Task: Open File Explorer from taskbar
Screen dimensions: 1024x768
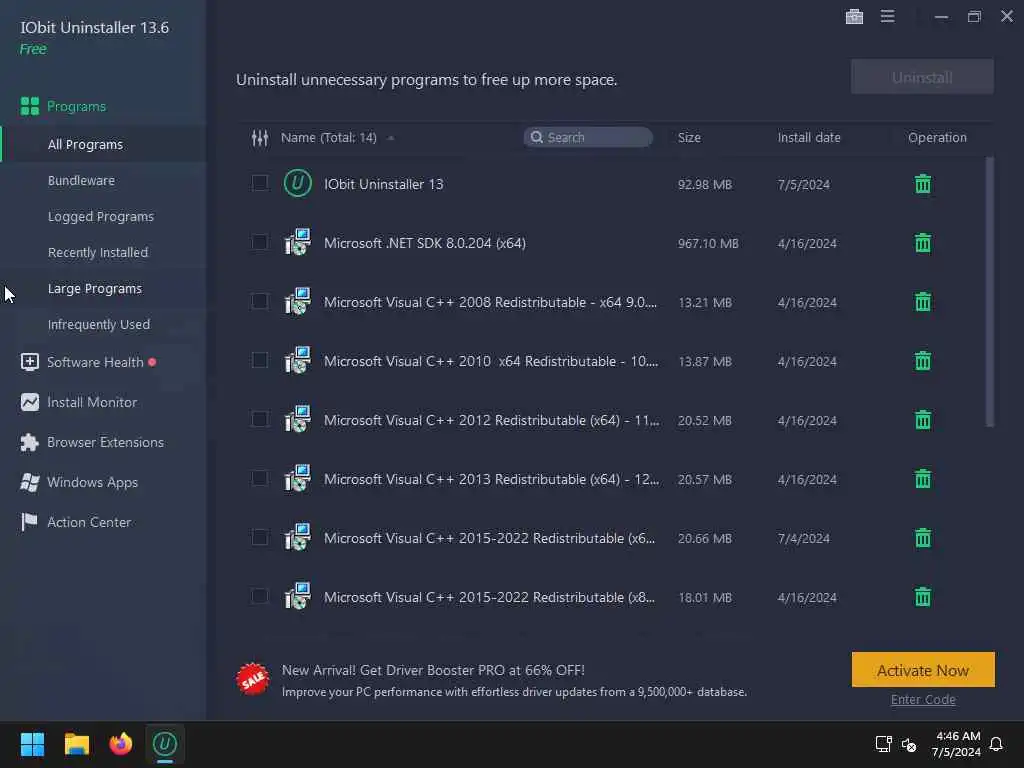Action: click(x=76, y=744)
